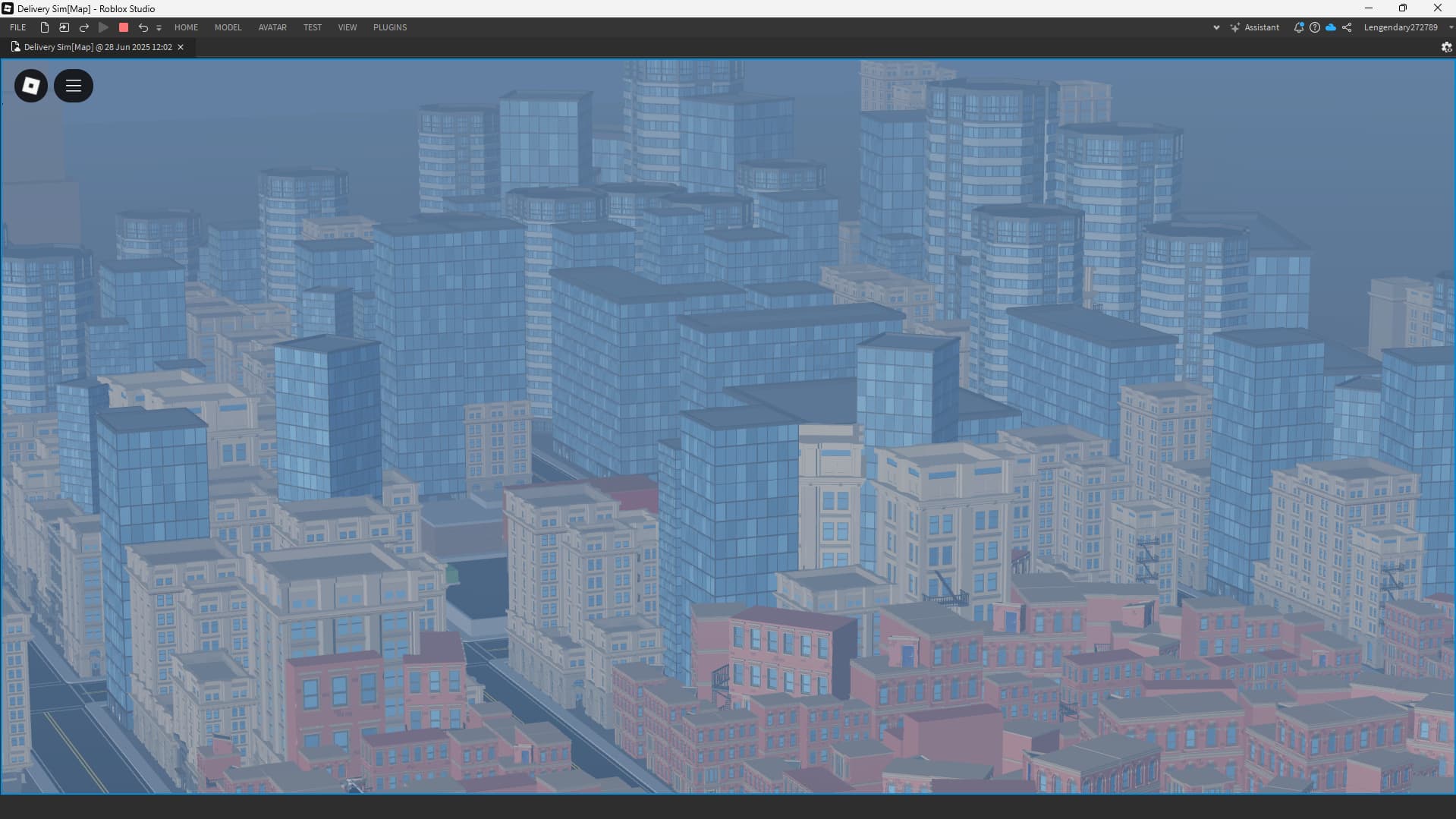Restore down the Roblox Studio window
The height and width of the screenshot is (819, 1456).
tap(1403, 8)
